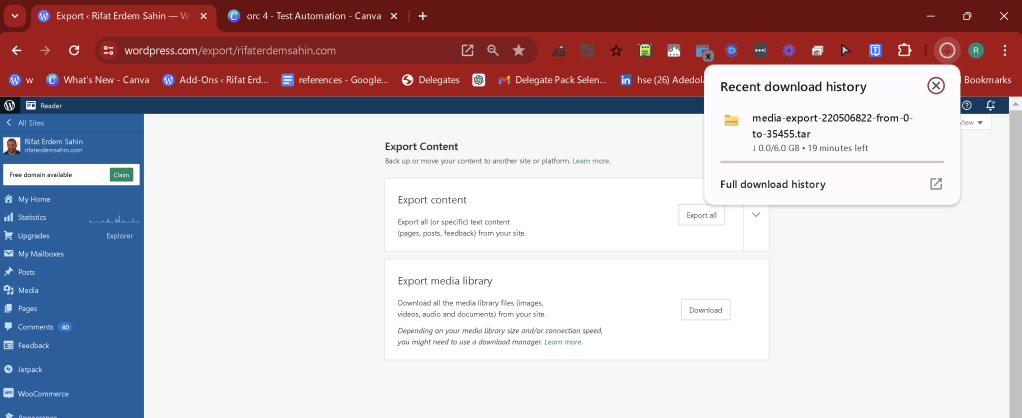Open the WordPress logo menu in admin bar
This screenshot has width=1022, height=418.
[x=9, y=105]
